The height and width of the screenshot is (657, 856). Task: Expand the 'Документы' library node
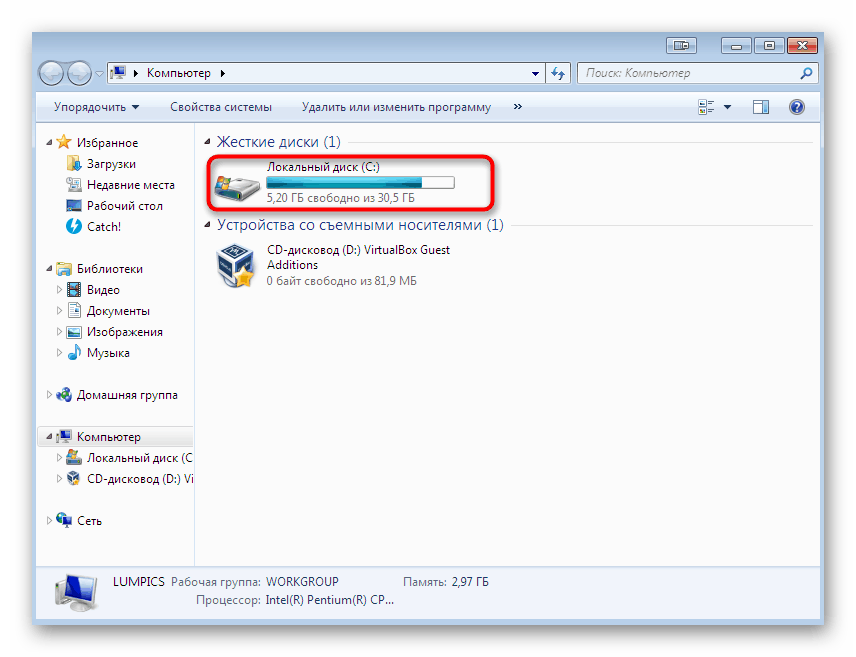tap(60, 311)
